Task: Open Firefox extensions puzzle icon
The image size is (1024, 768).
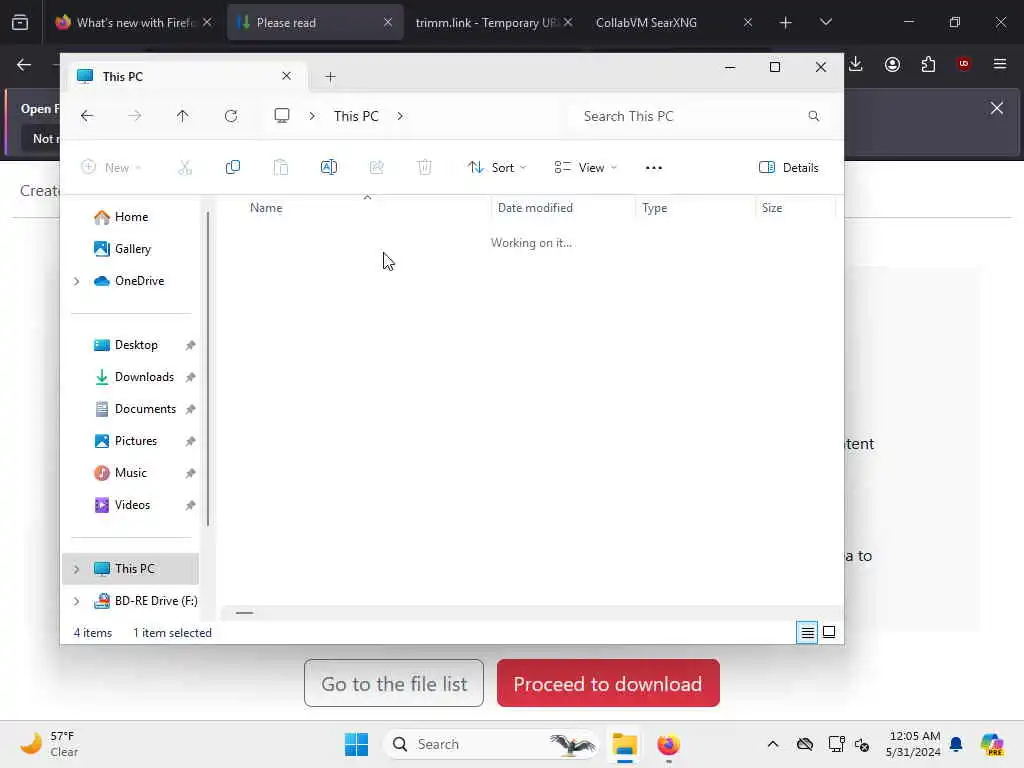Action: click(928, 64)
